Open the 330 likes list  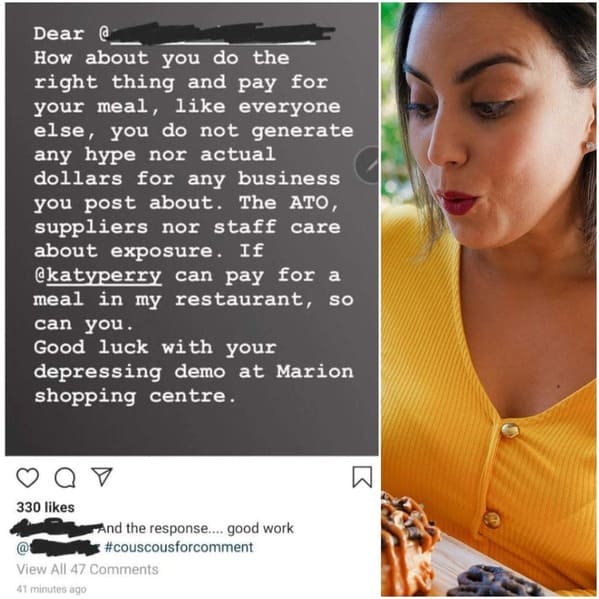pos(45,507)
